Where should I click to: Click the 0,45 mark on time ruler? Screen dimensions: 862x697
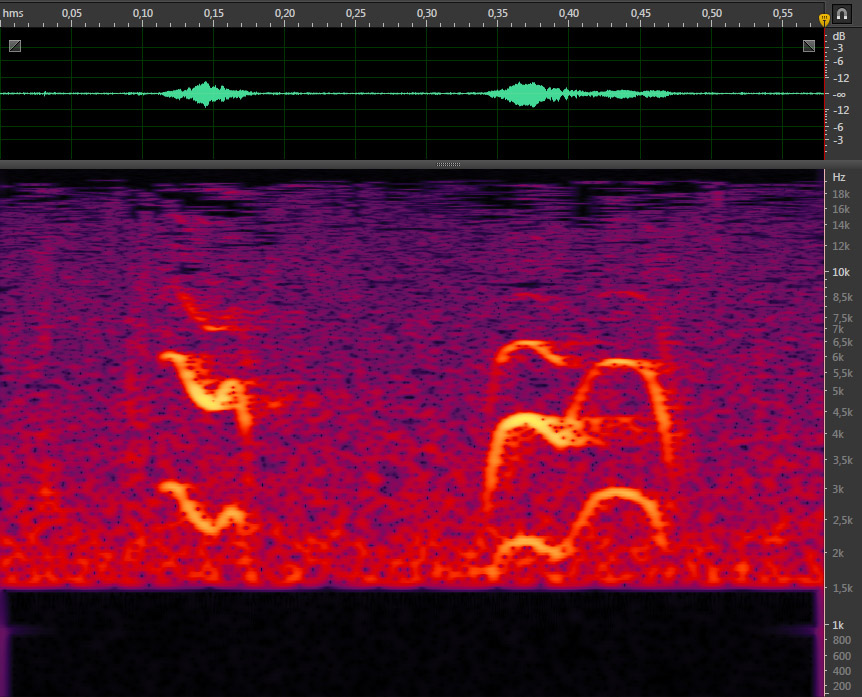coord(640,13)
